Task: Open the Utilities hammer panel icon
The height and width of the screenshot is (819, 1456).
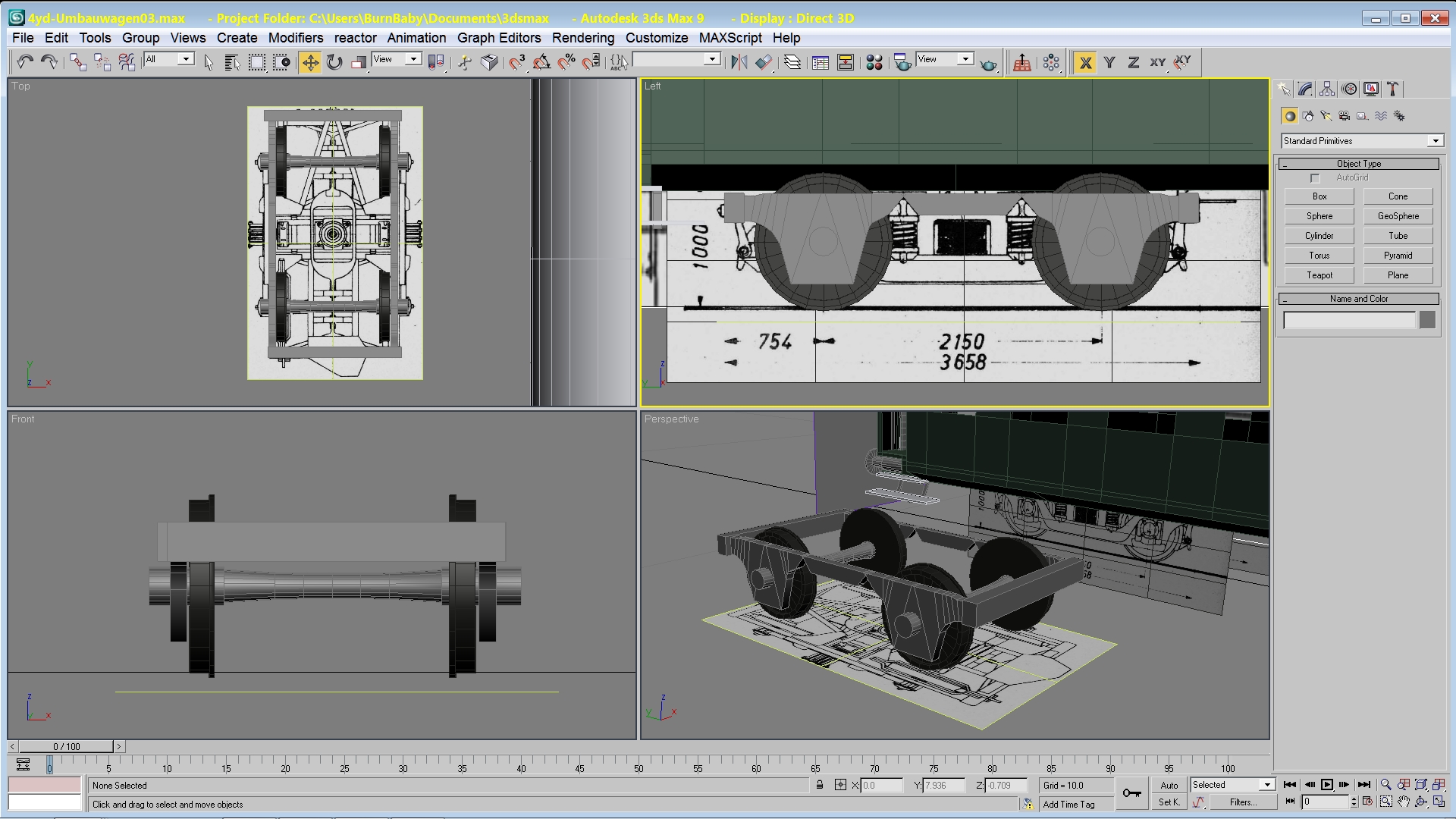Action: 1393,89
